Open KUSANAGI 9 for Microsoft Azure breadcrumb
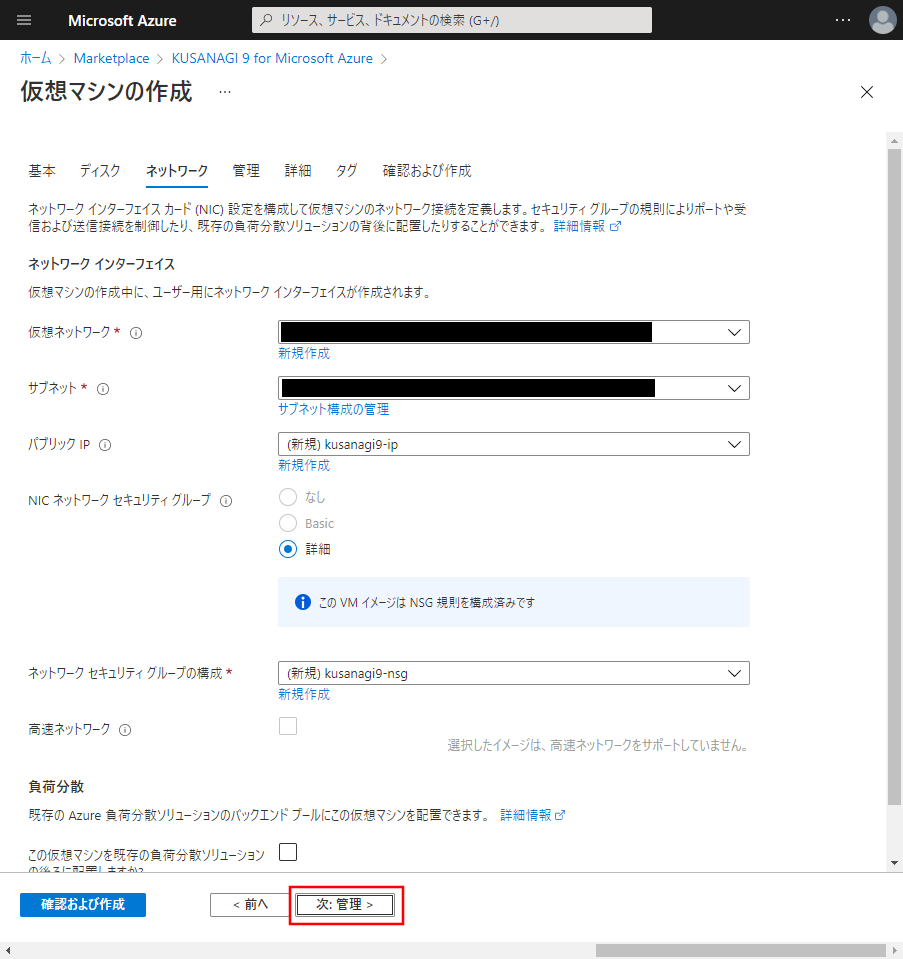 coord(272,58)
